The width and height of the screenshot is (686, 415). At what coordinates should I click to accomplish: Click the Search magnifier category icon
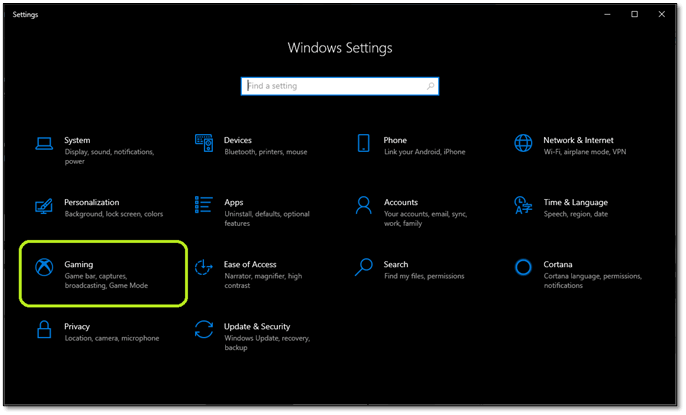pos(364,267)
